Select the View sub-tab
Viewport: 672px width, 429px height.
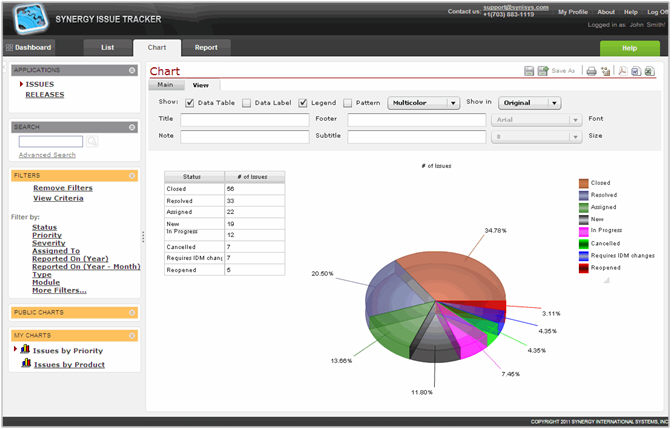(201, 85)
